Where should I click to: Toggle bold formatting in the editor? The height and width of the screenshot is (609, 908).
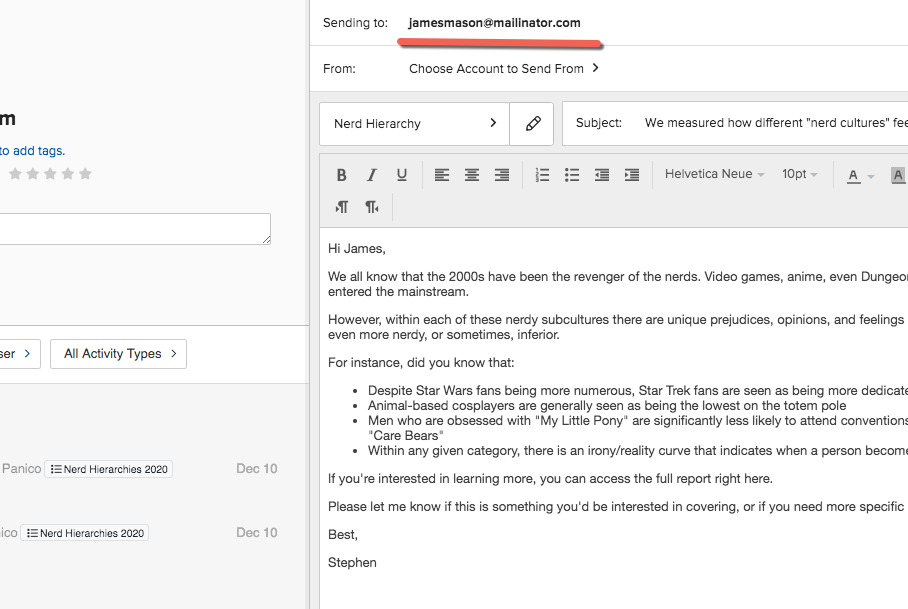[341, 175]
